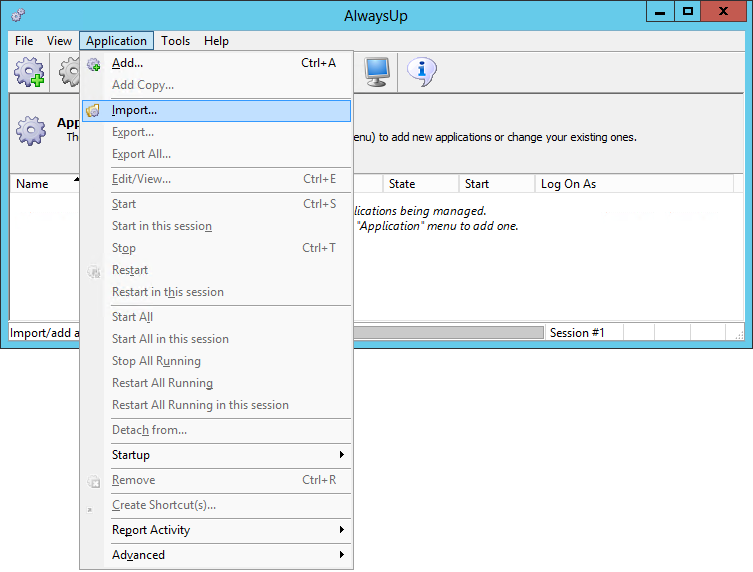753x572 pixels.
Task: Click the large gear icon in the Applications panel
Action: coord(31,130)
